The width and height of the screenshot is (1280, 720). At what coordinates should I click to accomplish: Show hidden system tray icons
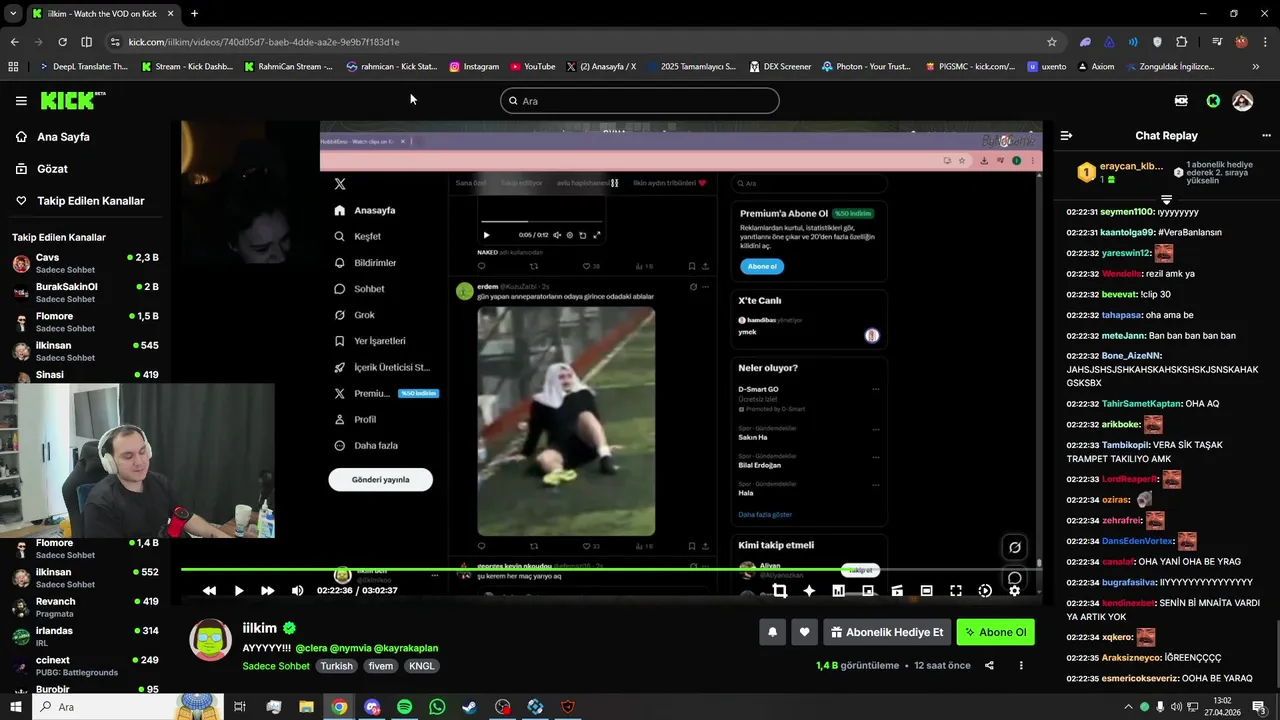1129,707
